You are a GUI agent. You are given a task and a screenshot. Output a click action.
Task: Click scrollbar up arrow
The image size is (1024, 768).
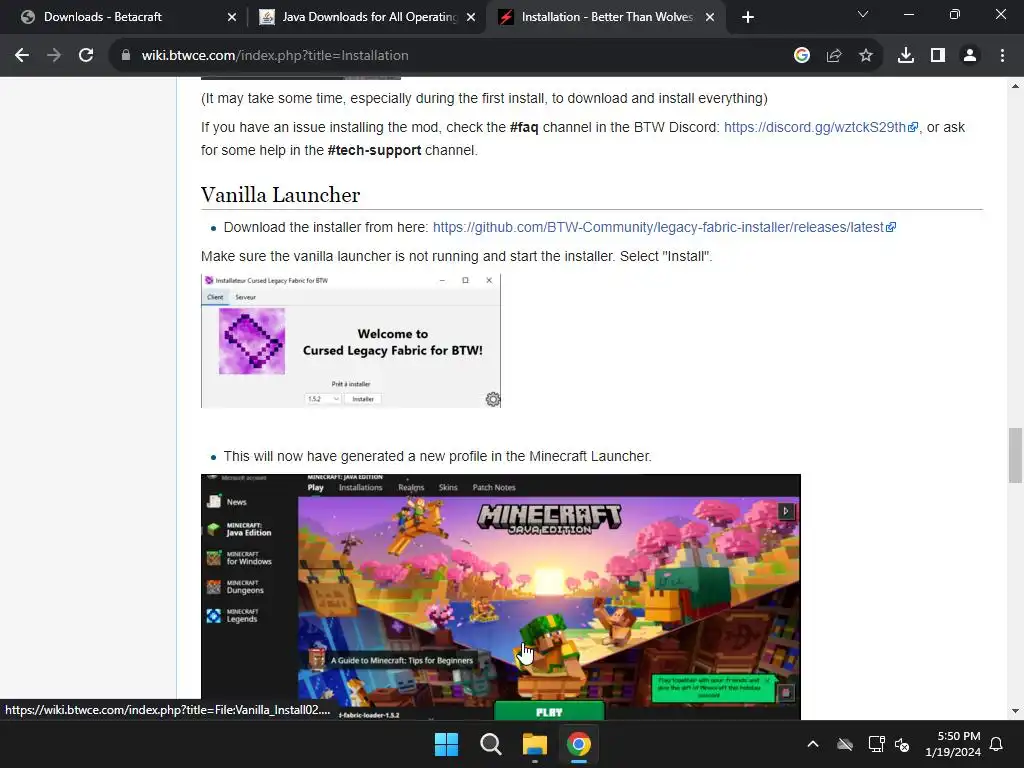pos(1015,86)
